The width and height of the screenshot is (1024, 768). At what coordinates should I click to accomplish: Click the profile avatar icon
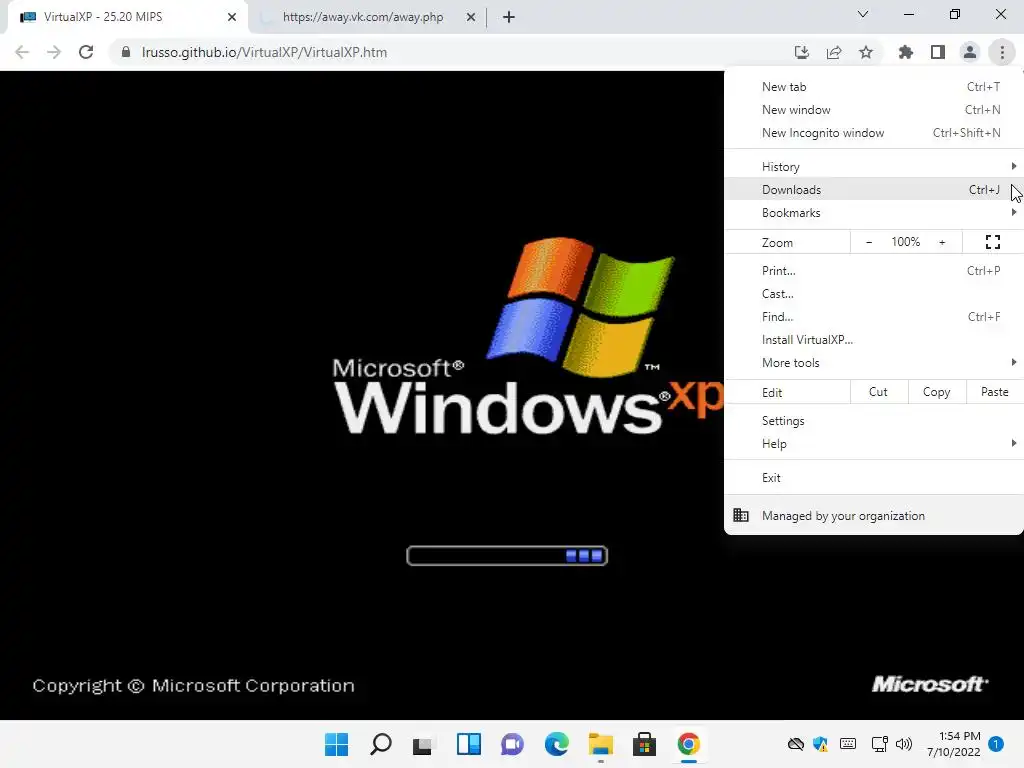(x=970, y=52)
